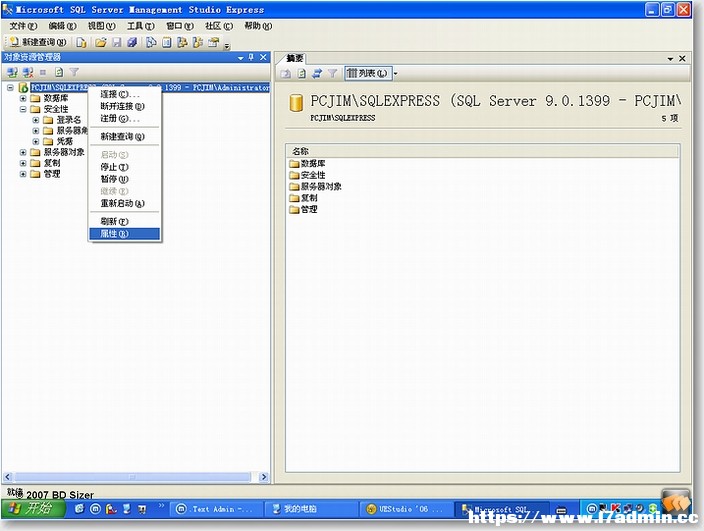Click the registered servers toolbar icon
Viewport: 704px width, 531px height.
[151, 42]
